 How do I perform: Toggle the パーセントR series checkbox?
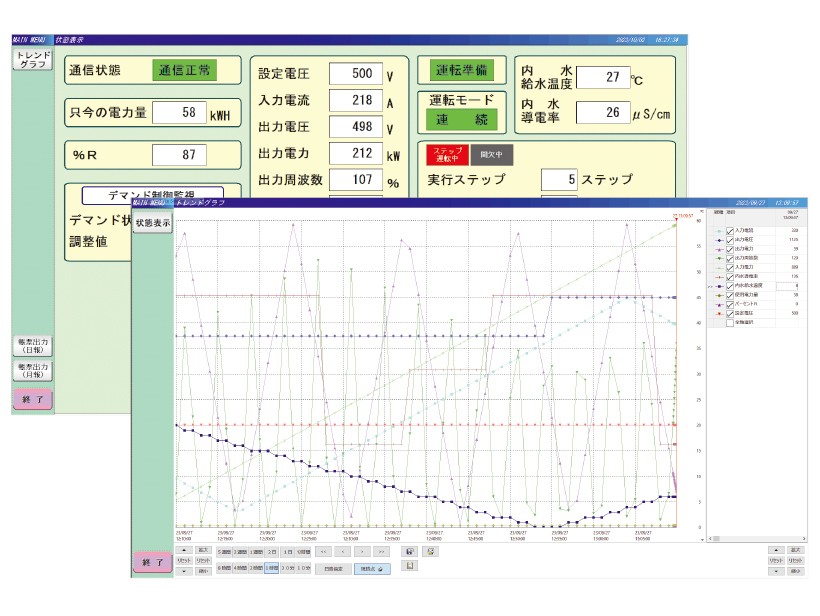pyautogui.click(x=730, y=304)
